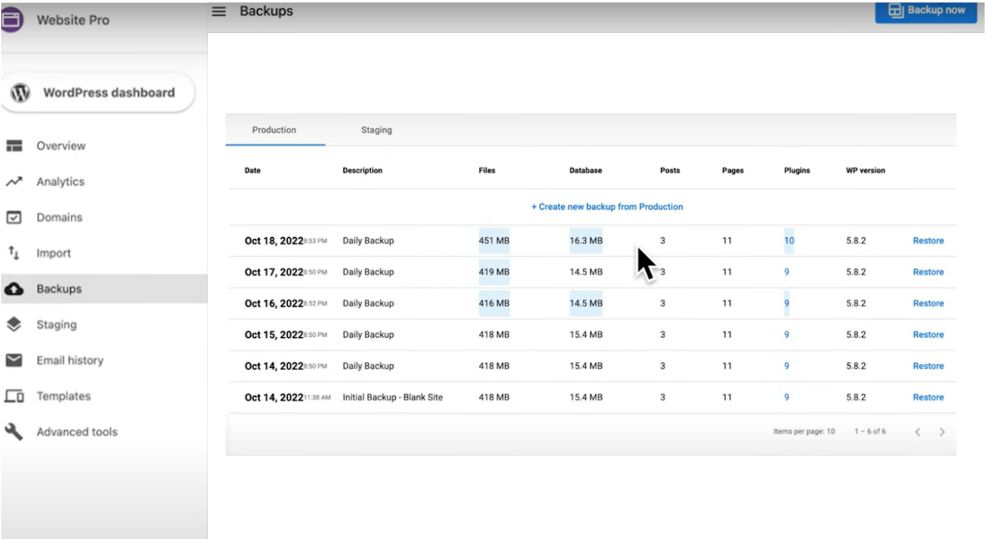Click the Import arrows icon
The height and width of the screenshot is (539, 985).
tap(14, 253)
